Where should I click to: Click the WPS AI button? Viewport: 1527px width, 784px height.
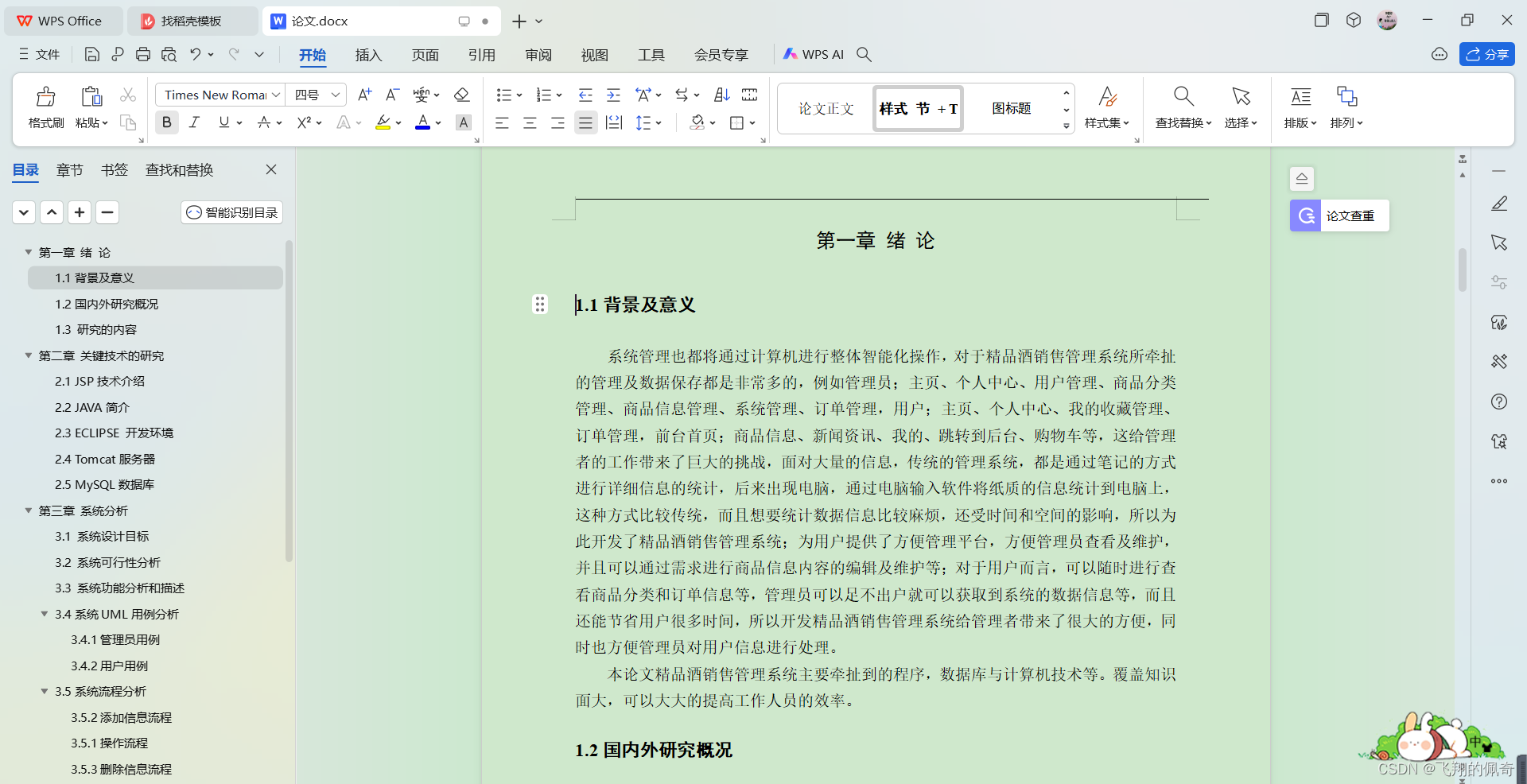814,54
